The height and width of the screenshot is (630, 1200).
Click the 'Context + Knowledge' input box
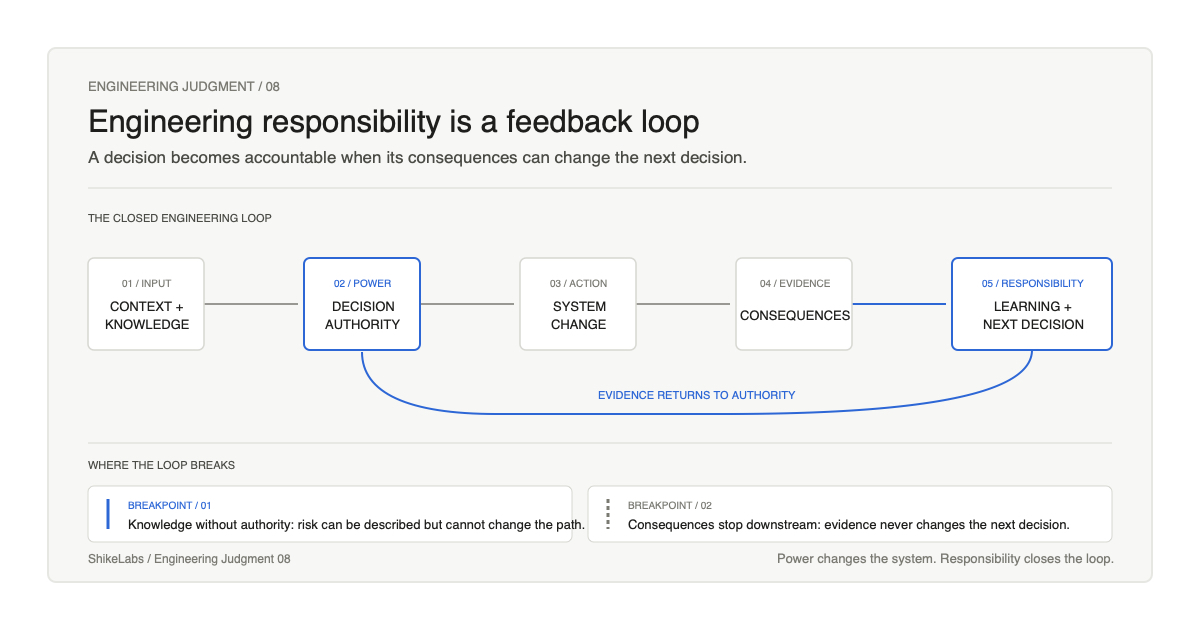(146, 304)
